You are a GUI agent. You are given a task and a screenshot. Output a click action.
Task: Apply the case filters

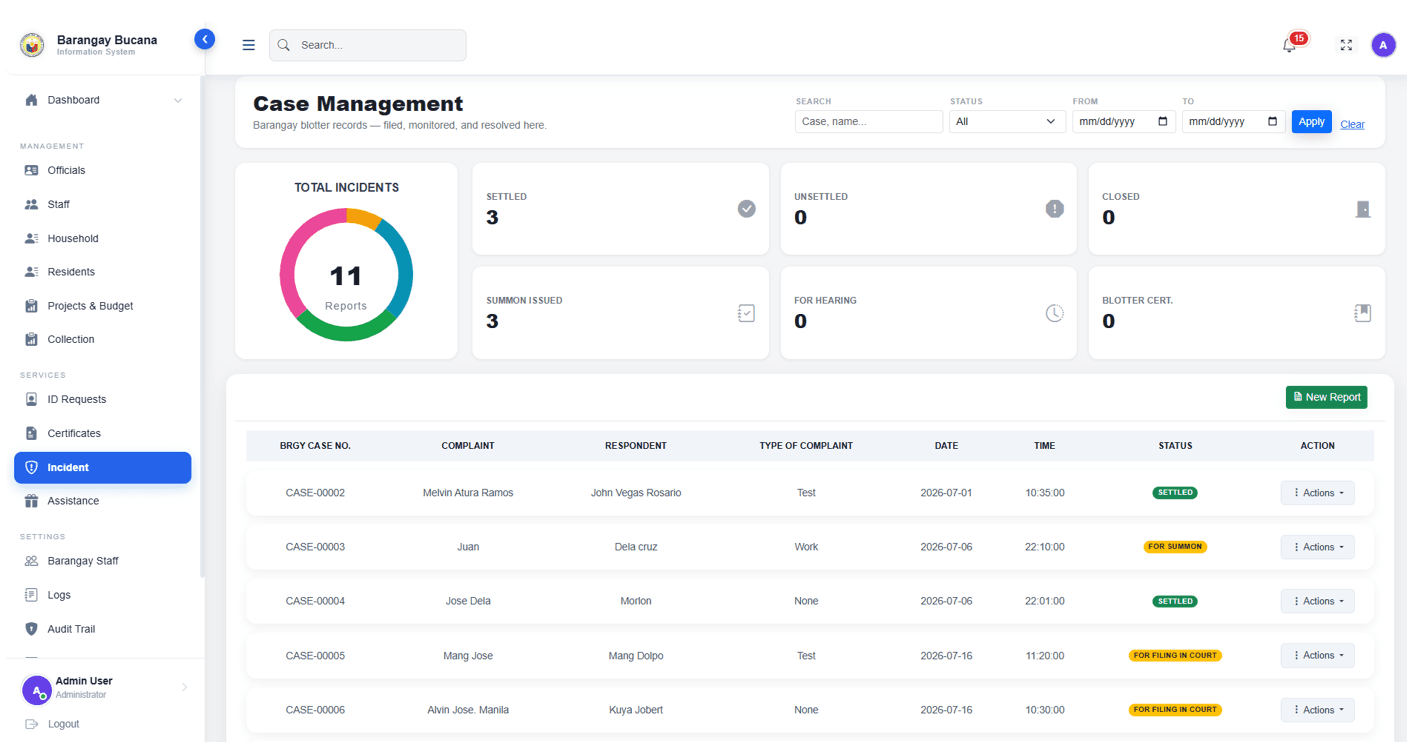tap(1311, 121)
